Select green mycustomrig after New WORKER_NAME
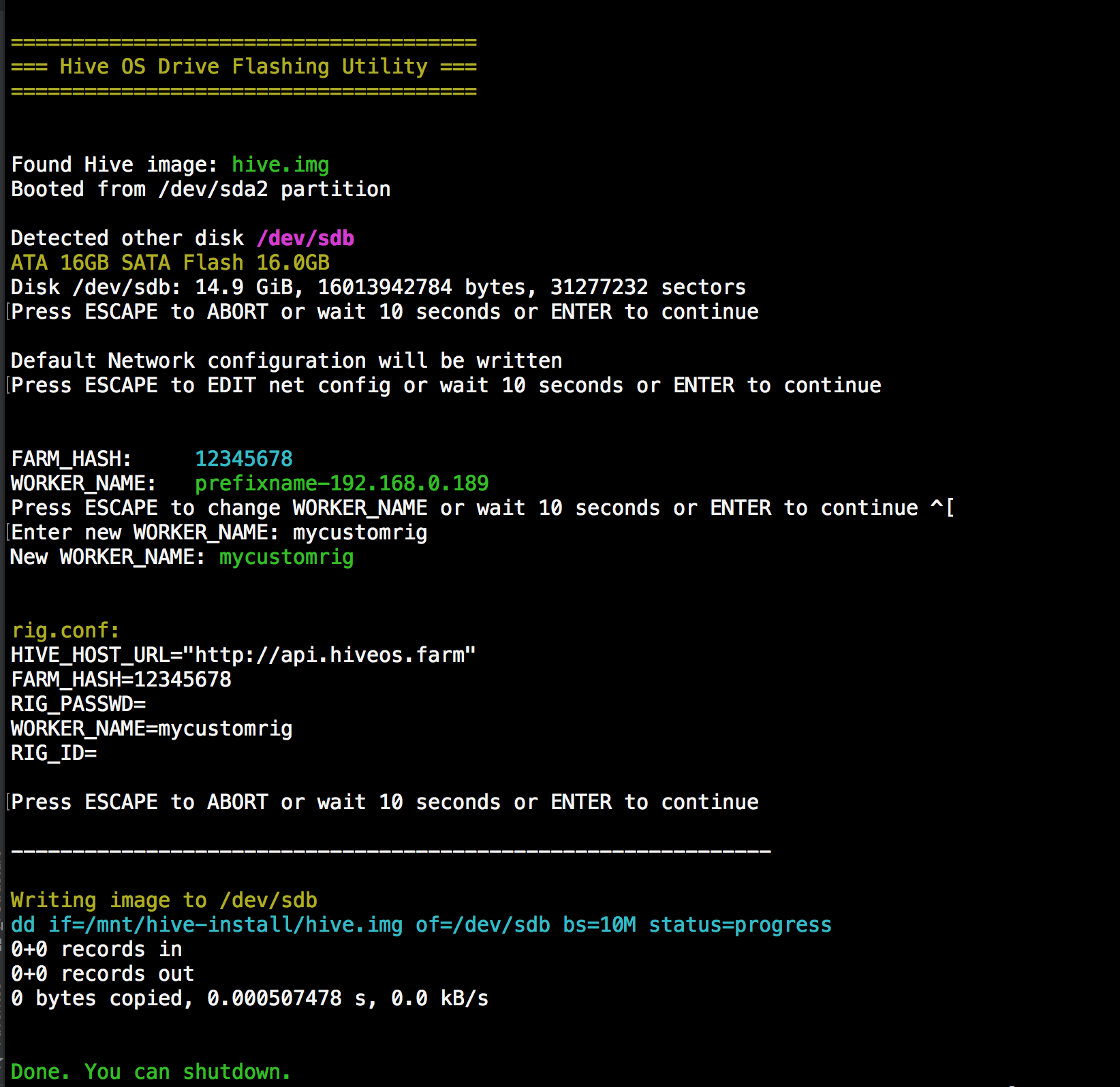This screenshot has width=1120, height=1087. coord(286,557)
